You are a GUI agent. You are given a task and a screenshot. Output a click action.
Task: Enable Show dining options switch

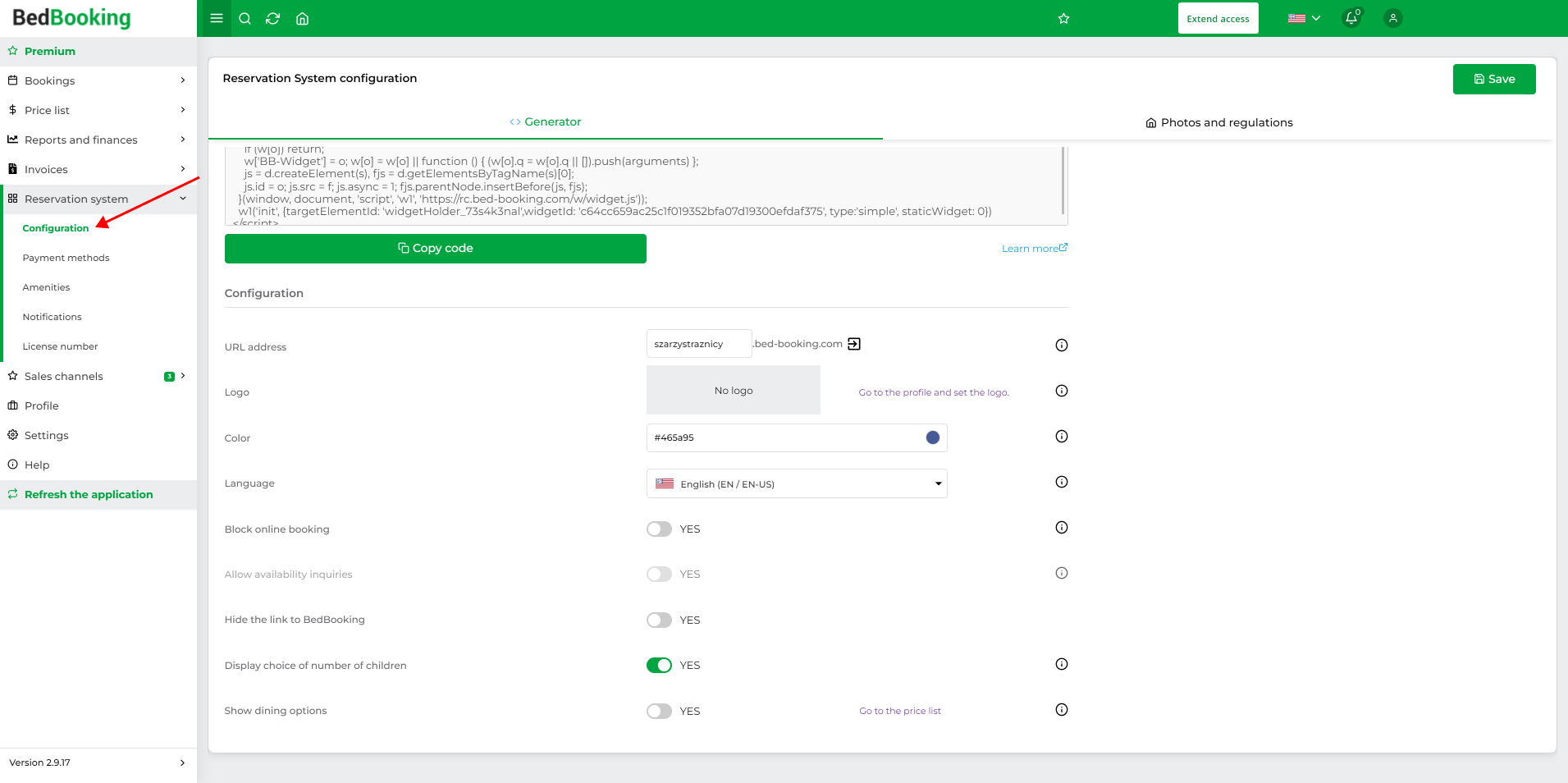[659, 711]
